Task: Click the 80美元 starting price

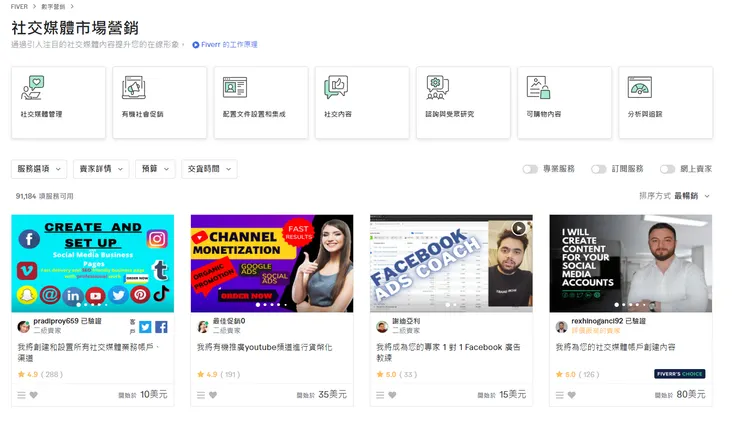Action: point(691,394)
